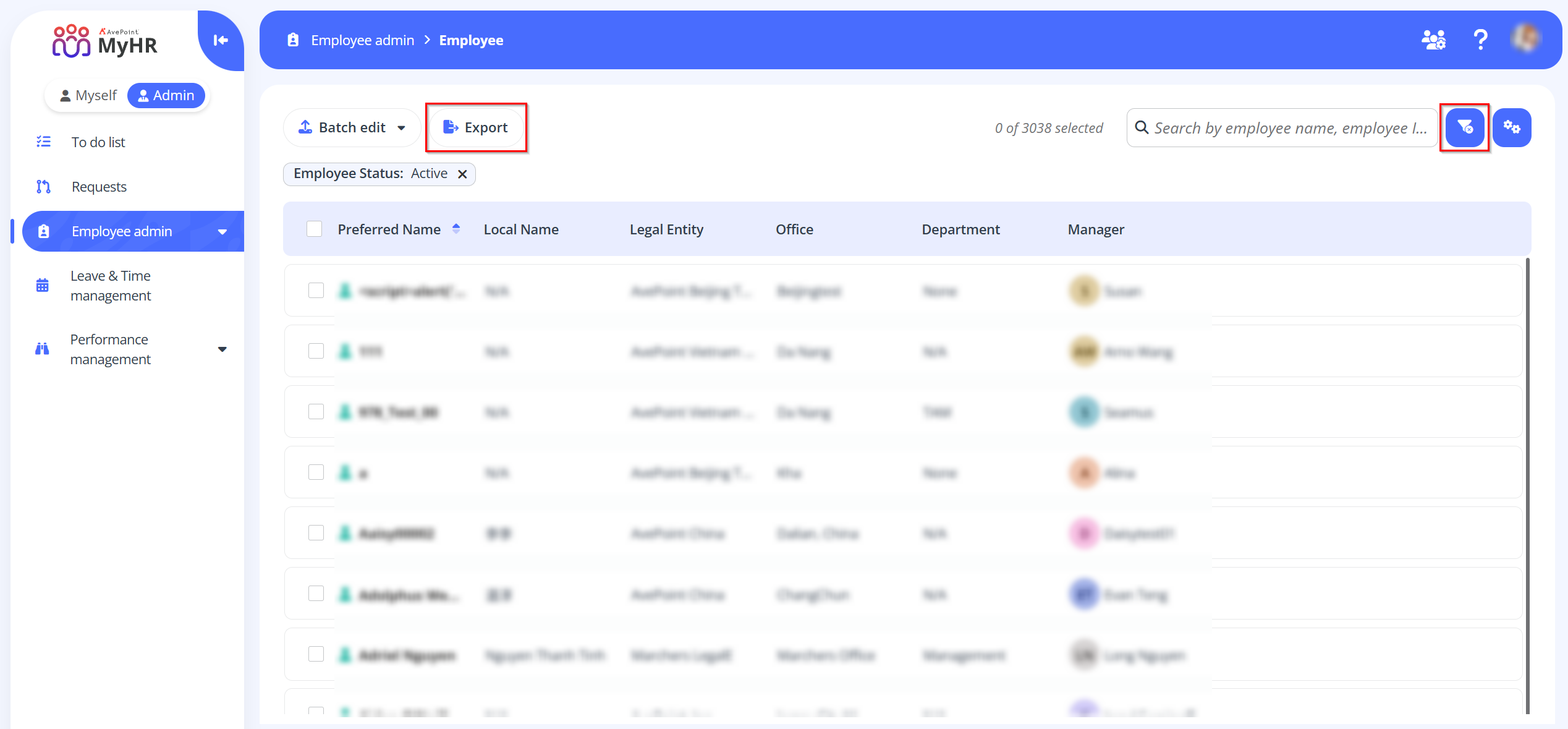Expand the Performance management arrow

(x=222, y=349)
